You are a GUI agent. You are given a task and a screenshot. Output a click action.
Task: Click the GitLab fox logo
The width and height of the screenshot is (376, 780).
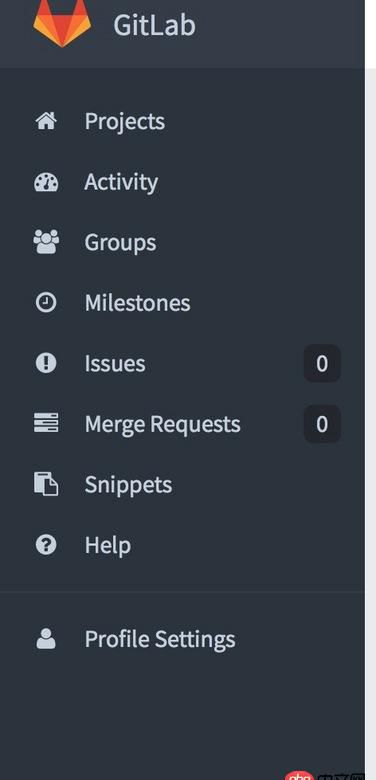coord(62,23)
